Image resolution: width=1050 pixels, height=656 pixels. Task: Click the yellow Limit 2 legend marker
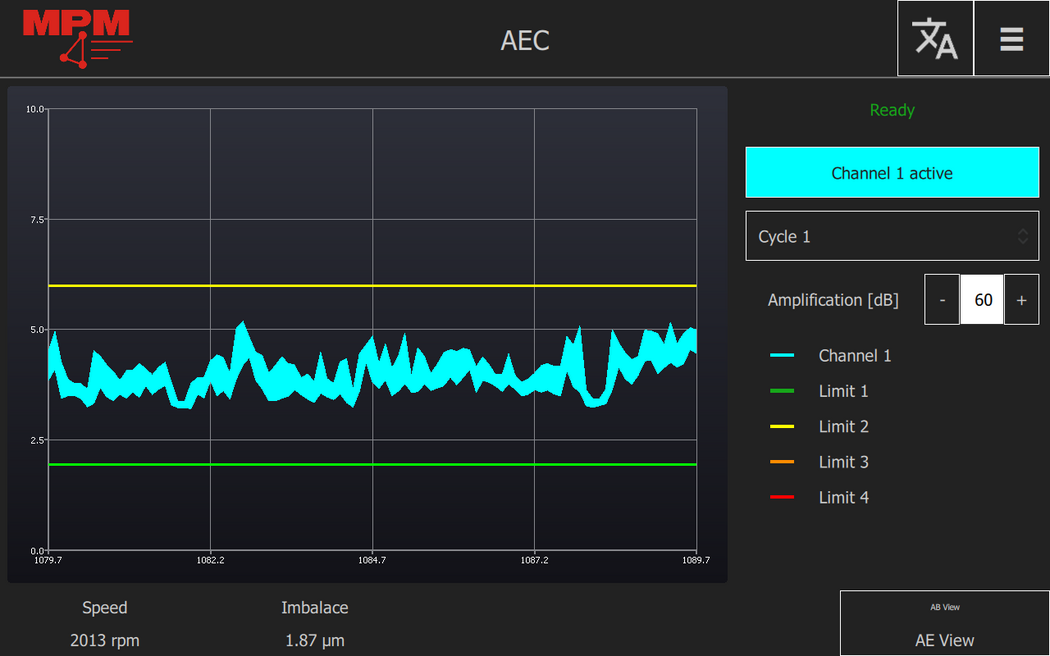click(x=782, y=427)
